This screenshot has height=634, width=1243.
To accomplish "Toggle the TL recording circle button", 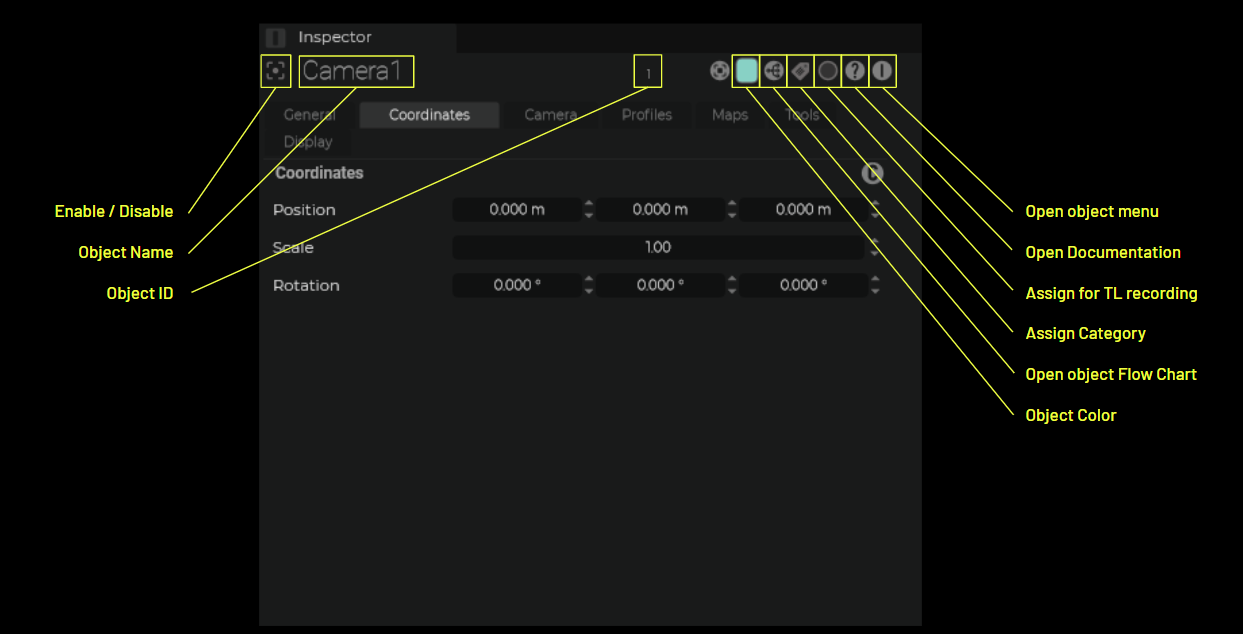I will click(x=827, y=71).
